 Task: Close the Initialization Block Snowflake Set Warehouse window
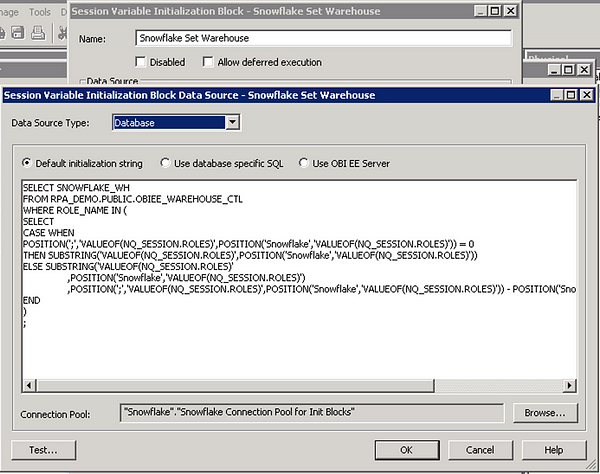pos(511,11)
